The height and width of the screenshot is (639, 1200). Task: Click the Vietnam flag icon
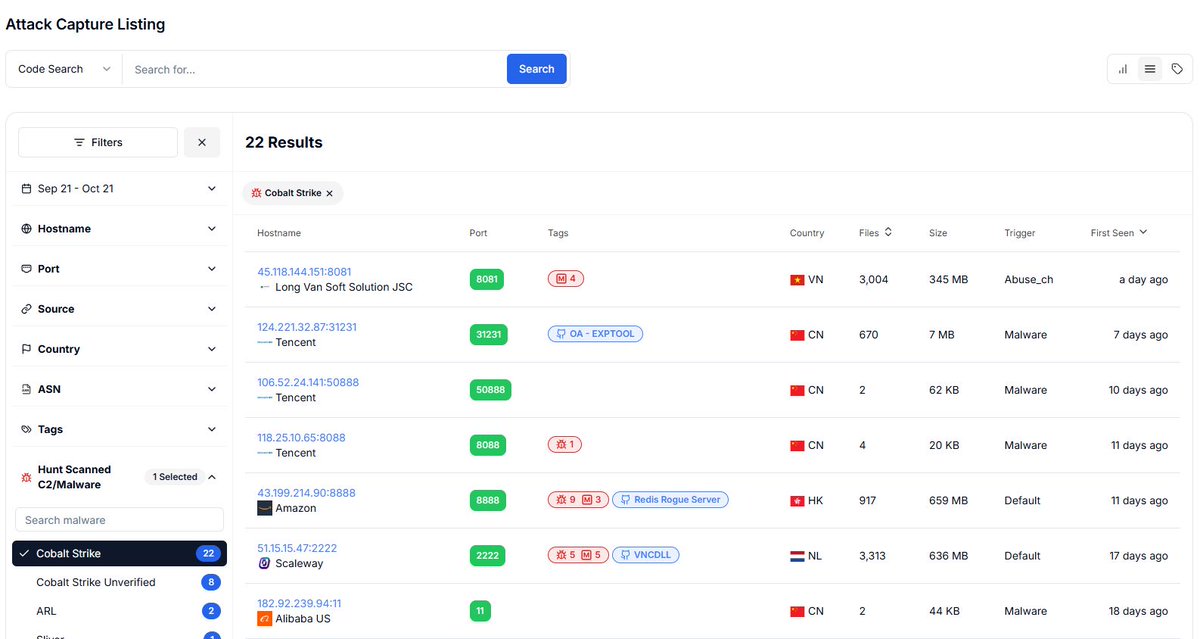pos(797,280)
